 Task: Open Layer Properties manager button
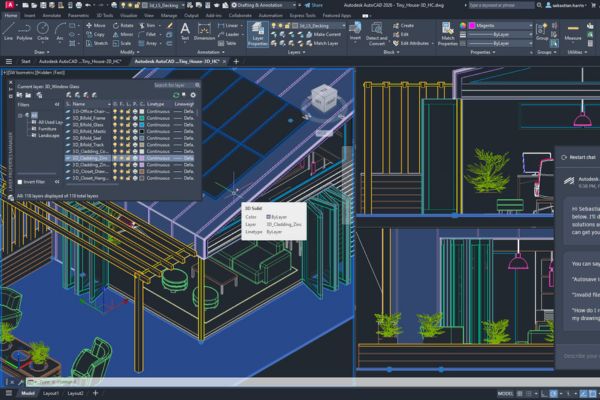[258, 34]
